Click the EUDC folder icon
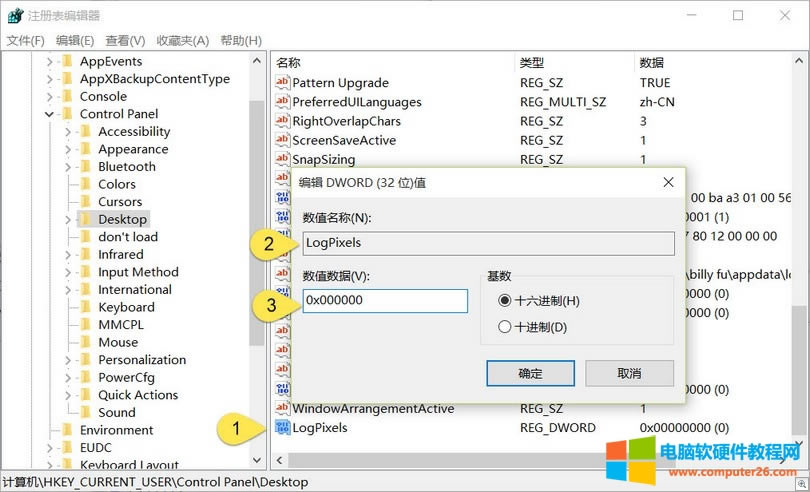The height and width of the screenshot is (492, 810). click(x=67, y=448)
